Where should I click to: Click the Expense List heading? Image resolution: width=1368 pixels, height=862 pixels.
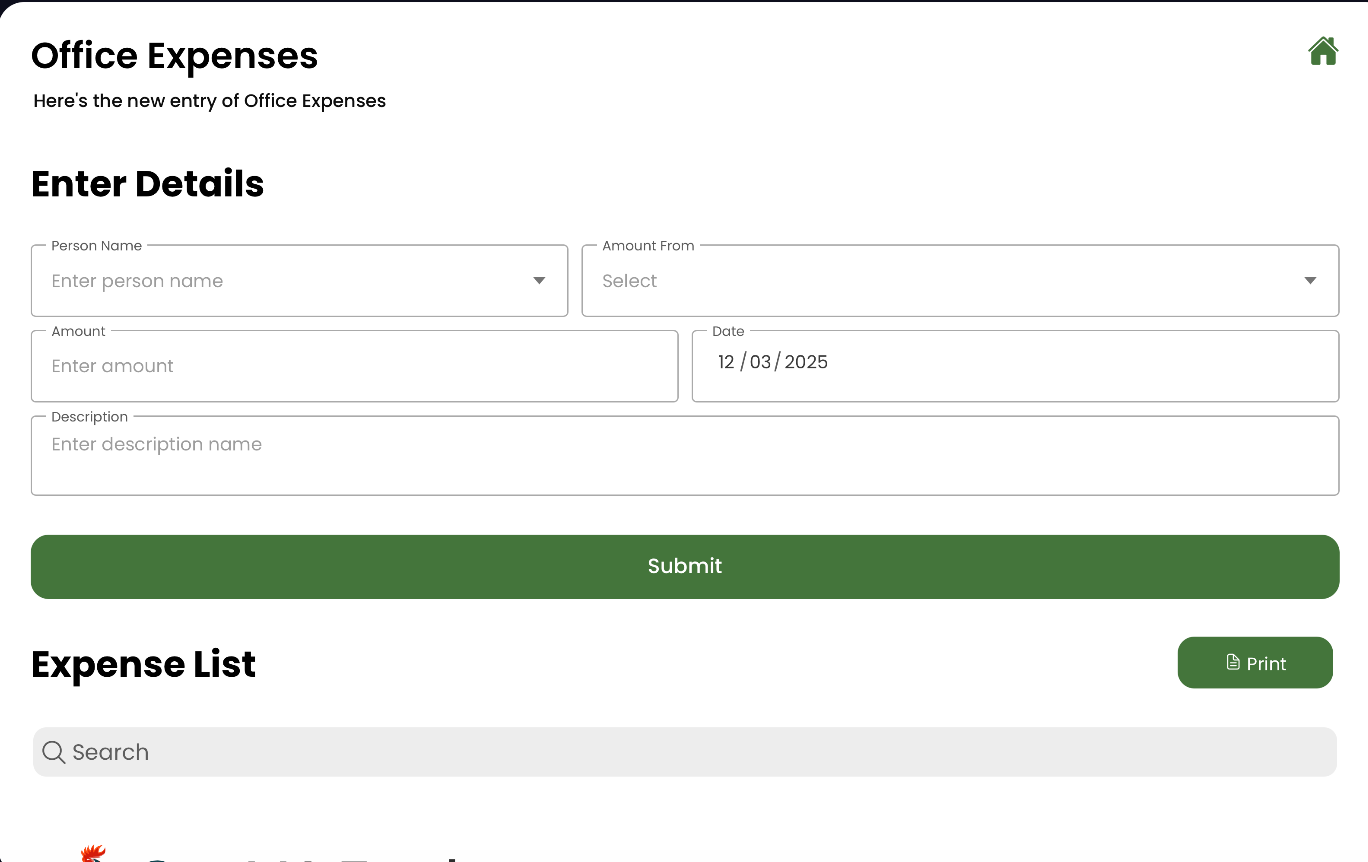point(143,665)
